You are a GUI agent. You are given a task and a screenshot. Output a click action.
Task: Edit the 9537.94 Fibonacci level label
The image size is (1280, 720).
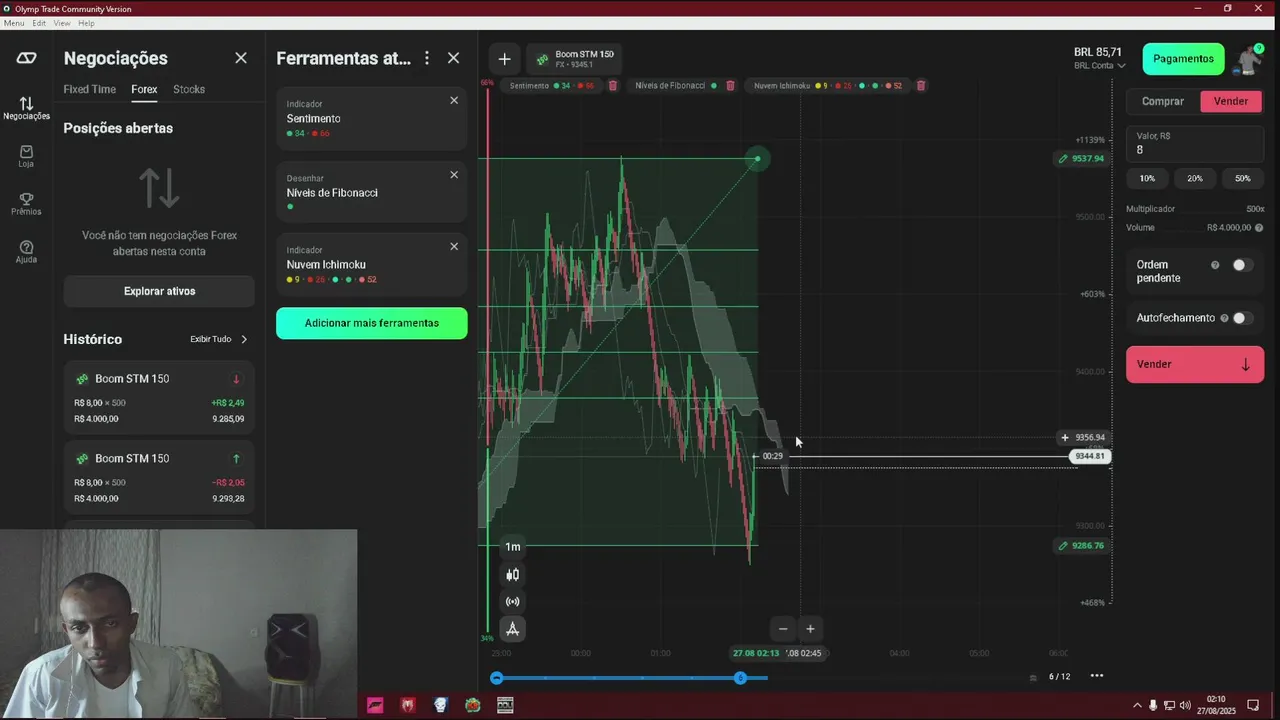1082,159
